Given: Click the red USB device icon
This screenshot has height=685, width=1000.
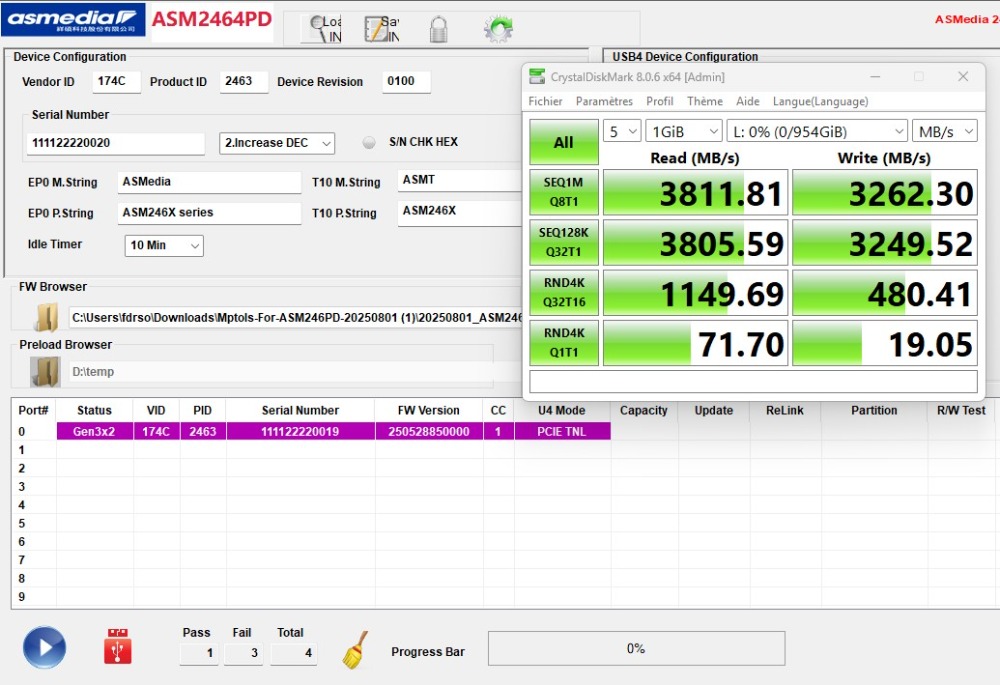Looking at the screenshot, I should point(117,647).
